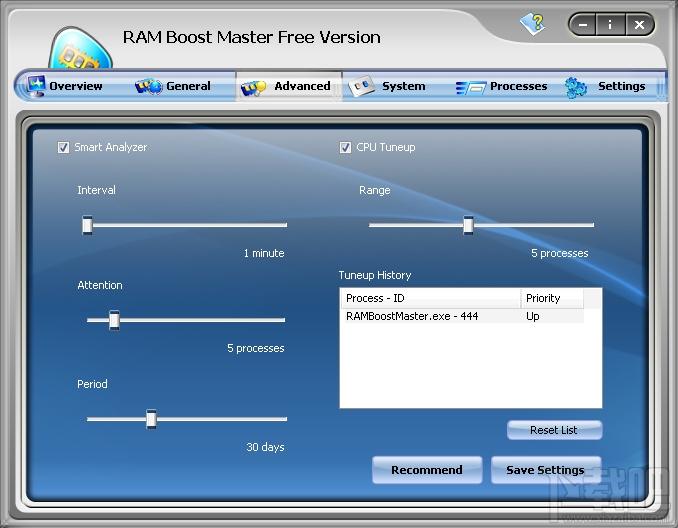Click the General tab memory-globe icon
Image resolution: width=678 pixels, height=528 pixels.
[x=149, y=86]
